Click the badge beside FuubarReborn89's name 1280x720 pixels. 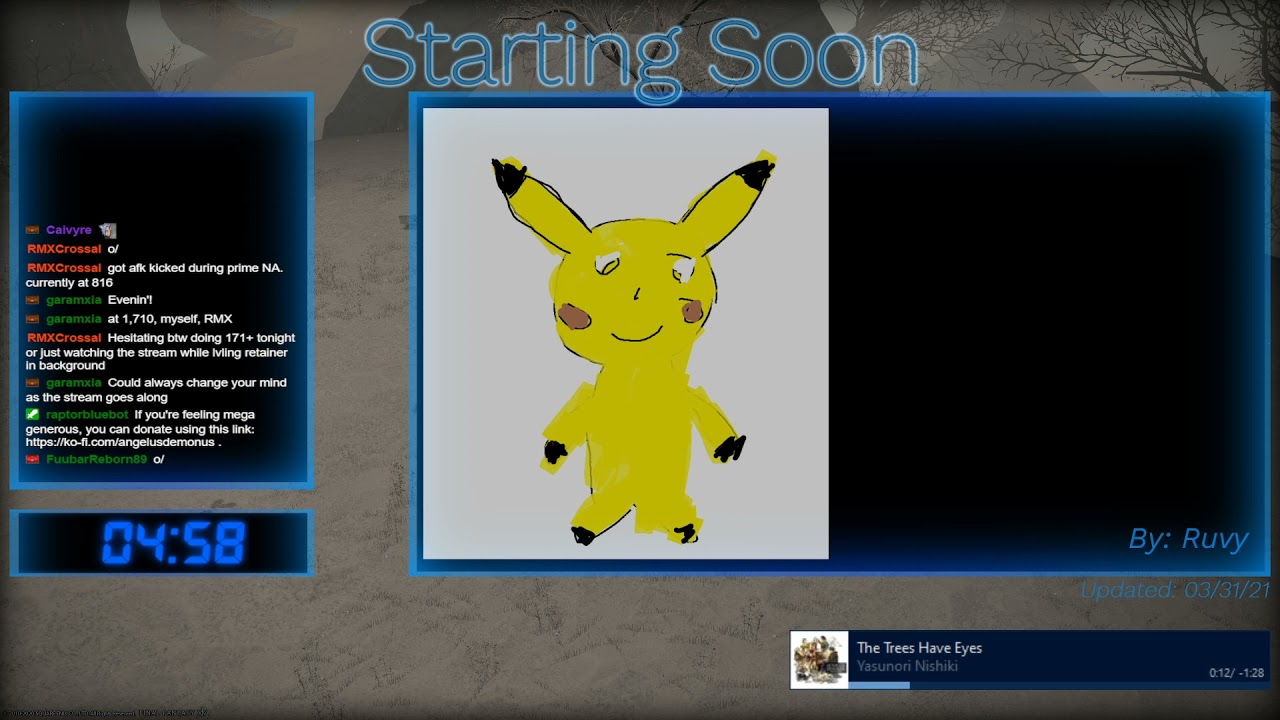pos(33,460)
